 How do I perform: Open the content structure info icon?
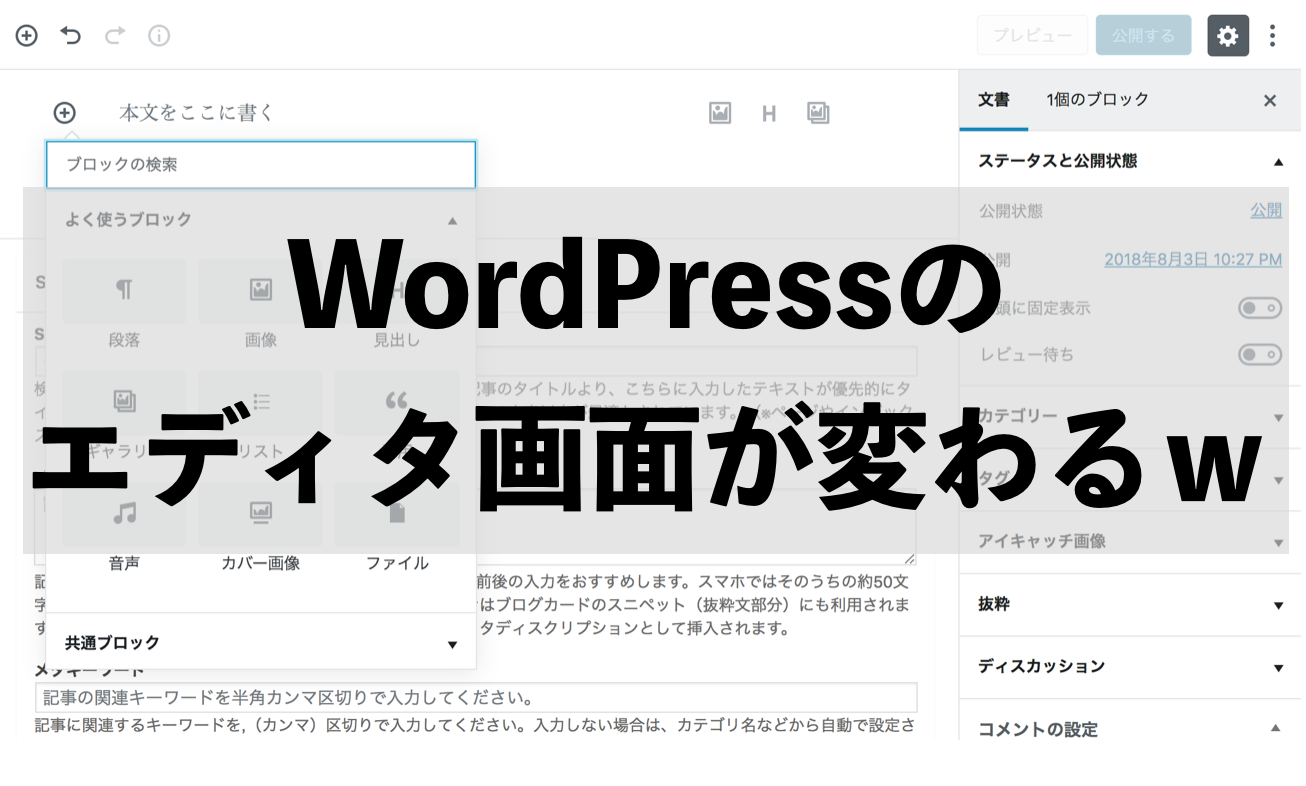click(159, 36)
